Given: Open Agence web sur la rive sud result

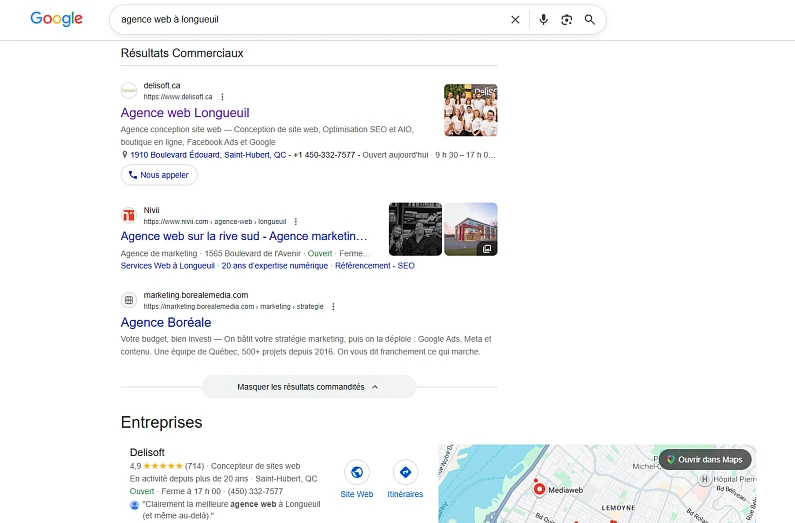Looking at the screenshot, I should (x=244, y=236).
